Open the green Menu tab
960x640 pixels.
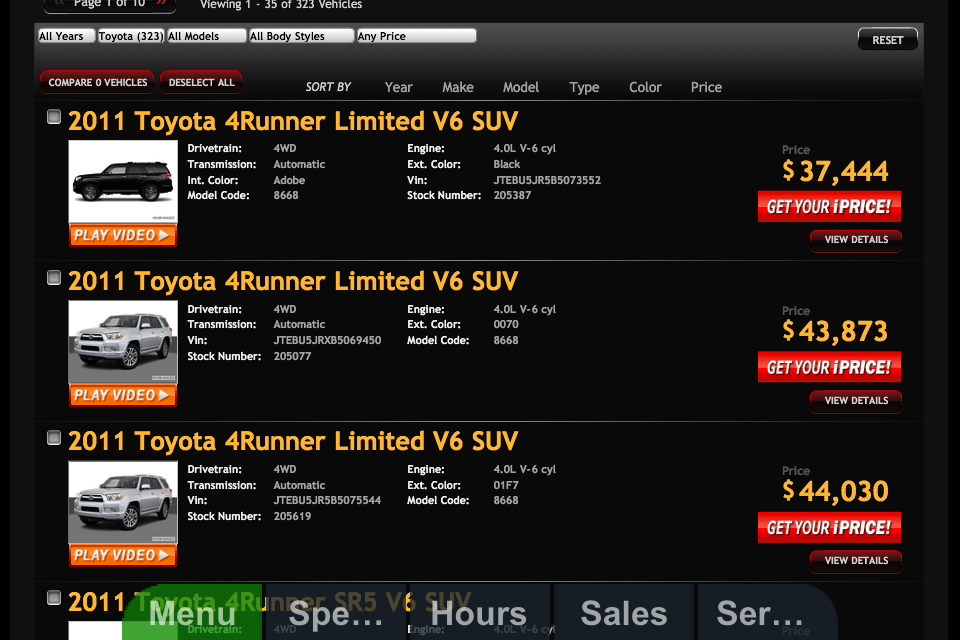pos(192,612)
